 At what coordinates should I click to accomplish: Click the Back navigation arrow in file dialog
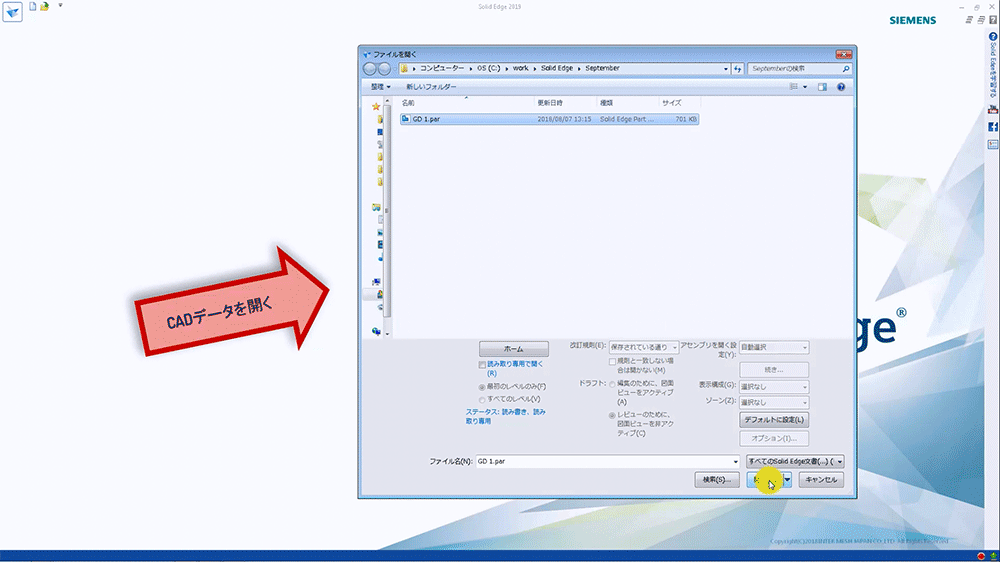[x=370, y=68]
